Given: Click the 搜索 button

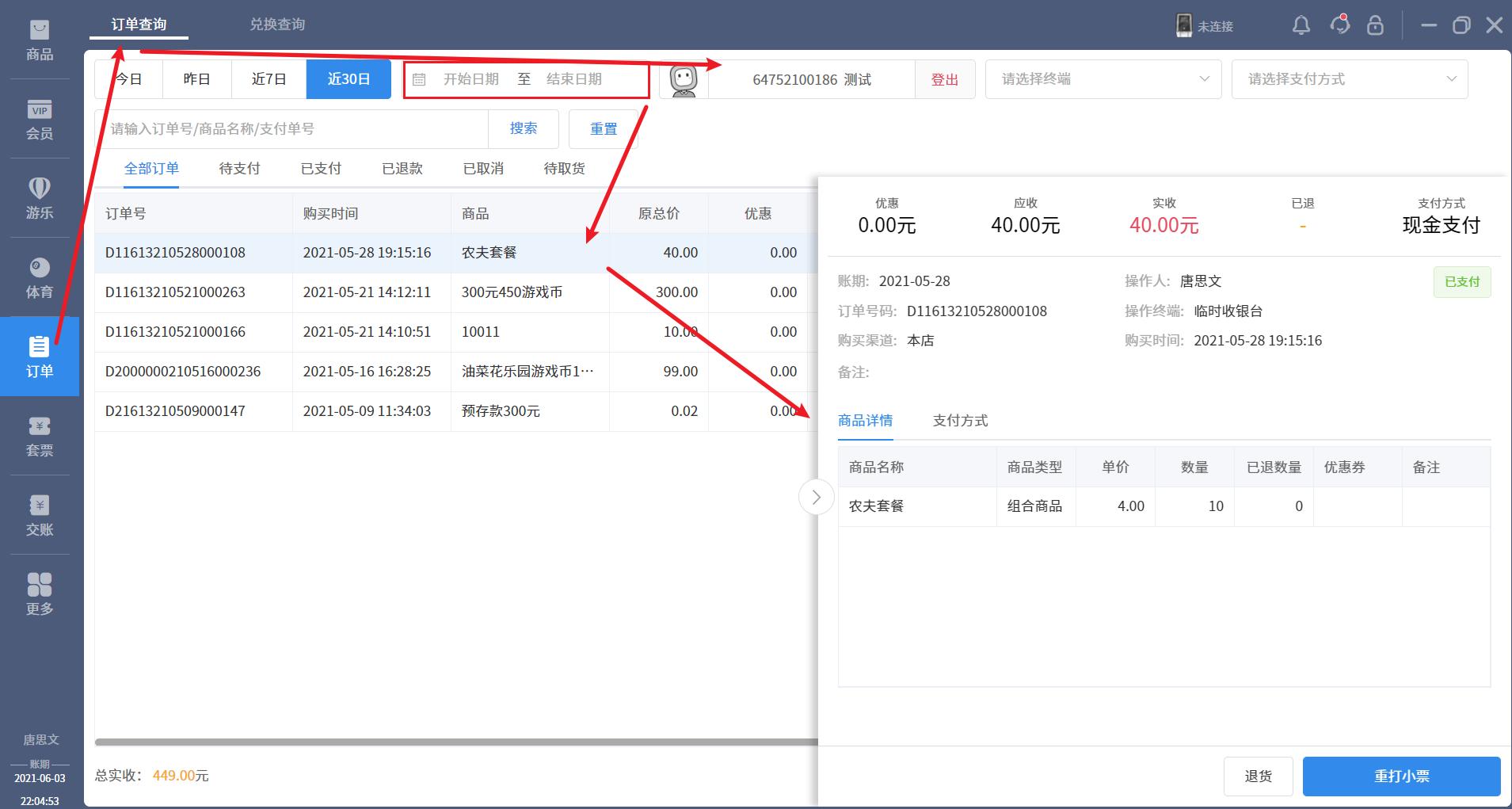Looking at the screenshot, I should tap(524, 129).
